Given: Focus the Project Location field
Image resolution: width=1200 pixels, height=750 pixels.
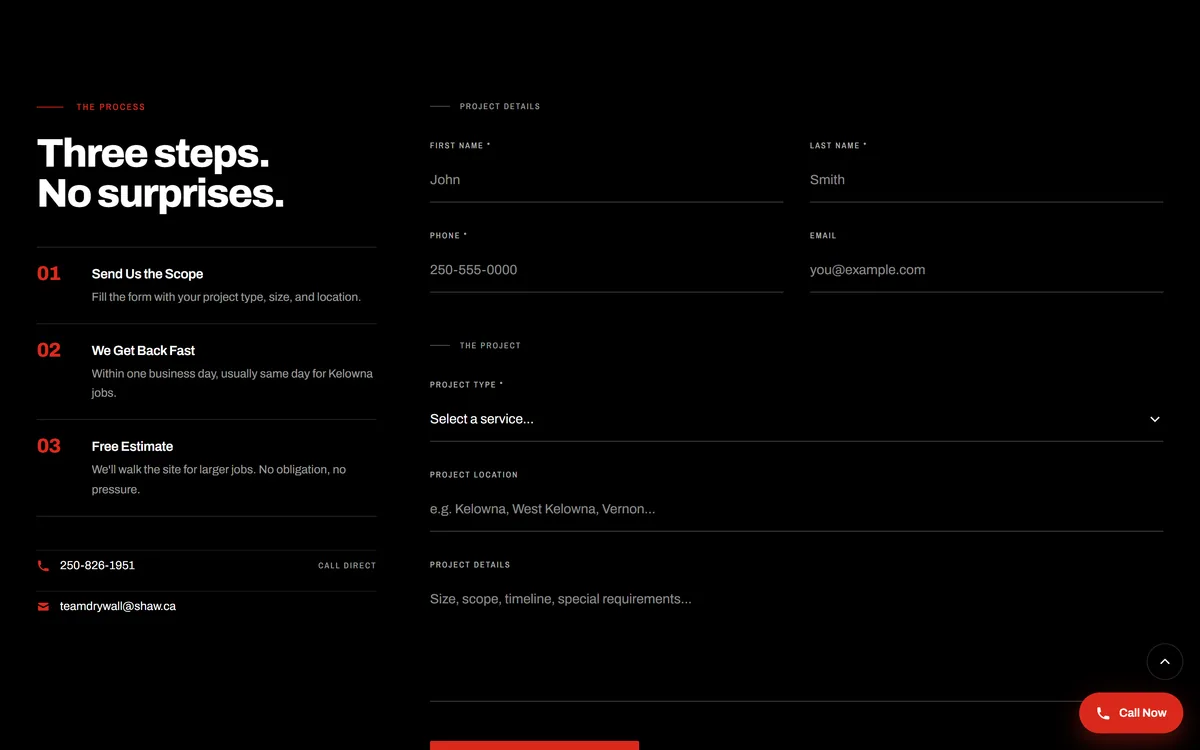Looking at the screenshot, I should click(x=796, y=509).
